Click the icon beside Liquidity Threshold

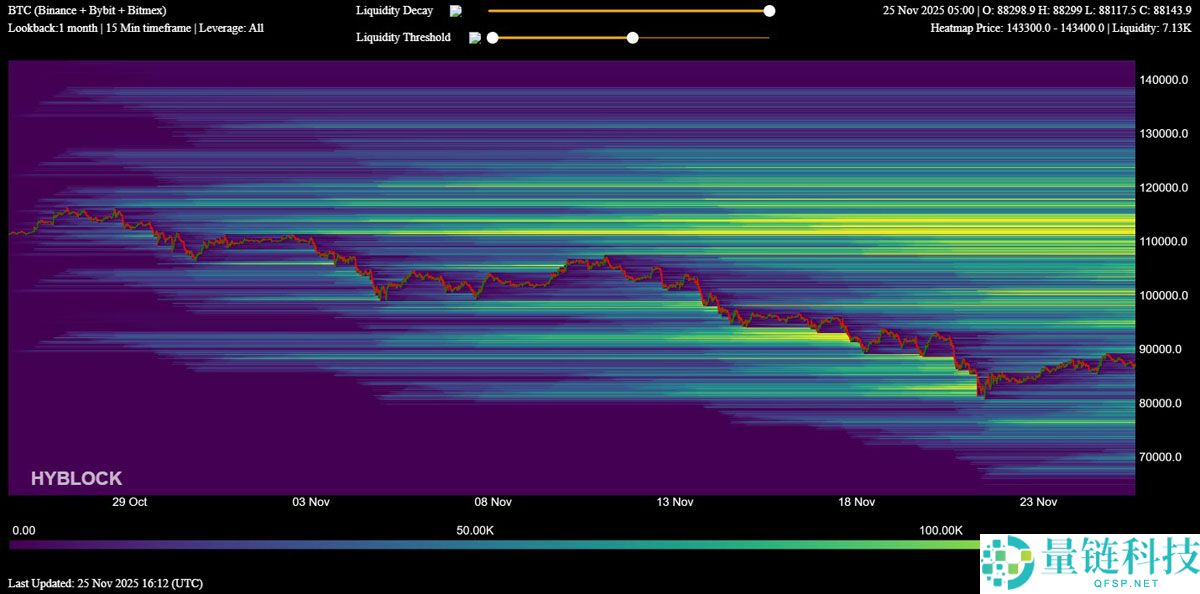(x=475, y=38)
